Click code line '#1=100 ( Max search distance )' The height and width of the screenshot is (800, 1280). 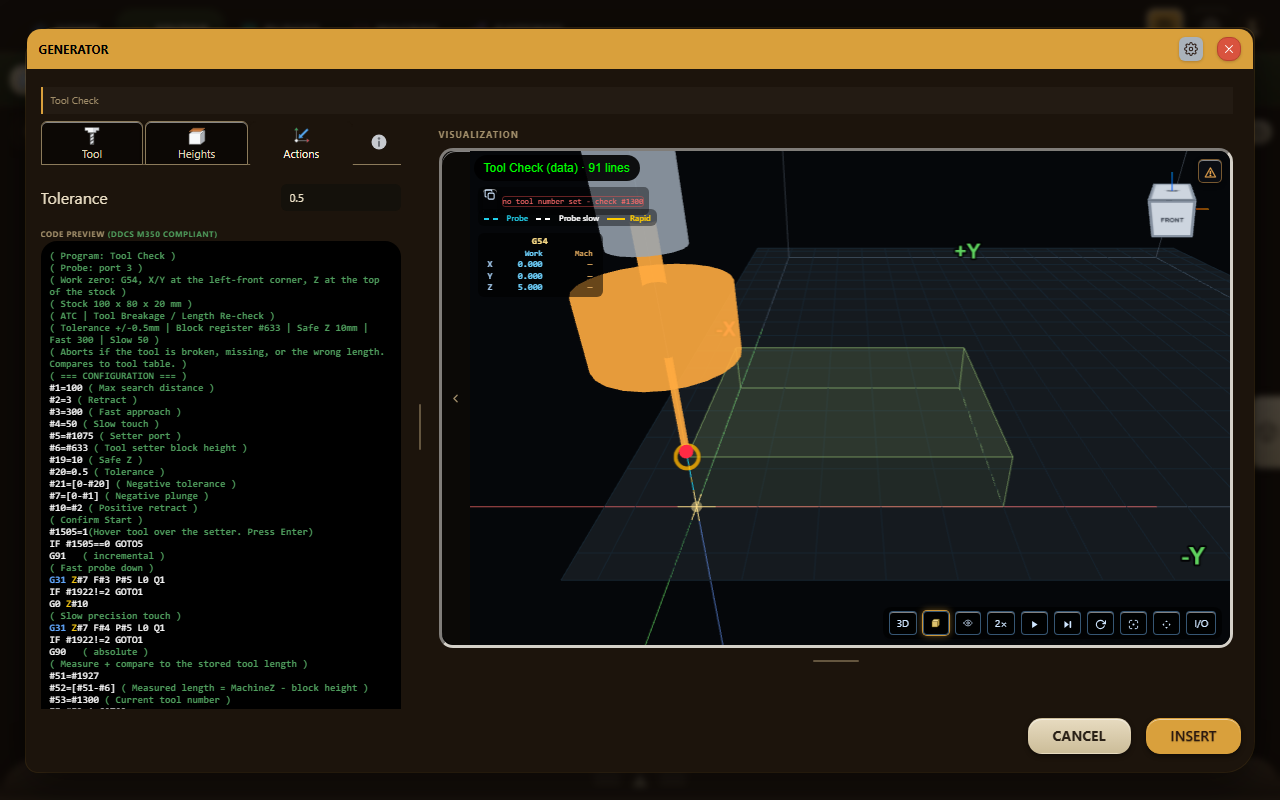pyautogui.click(x=131, y=388)
